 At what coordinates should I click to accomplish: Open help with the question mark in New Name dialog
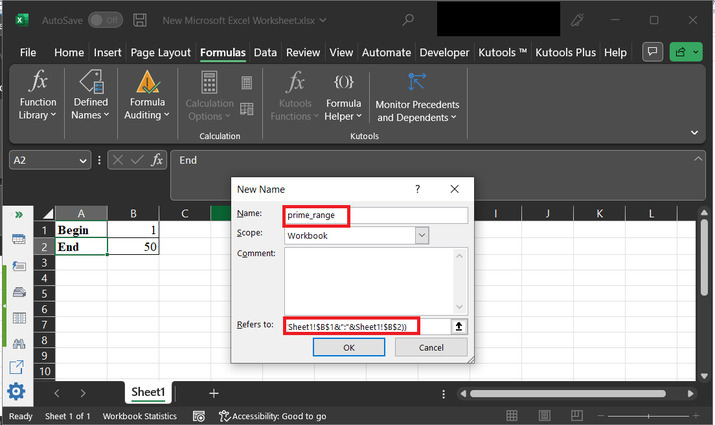(417, 189)
